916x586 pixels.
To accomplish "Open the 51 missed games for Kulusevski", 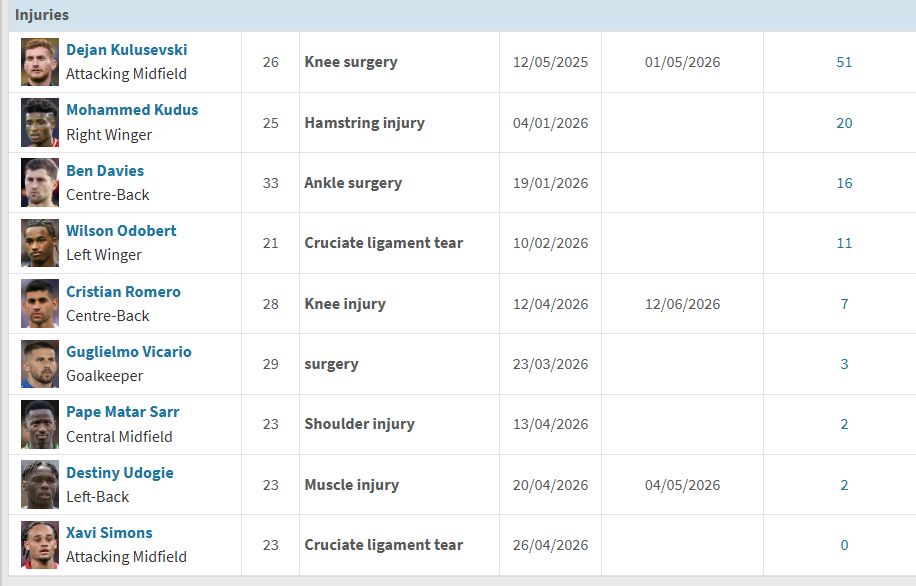I will point(843,62).
